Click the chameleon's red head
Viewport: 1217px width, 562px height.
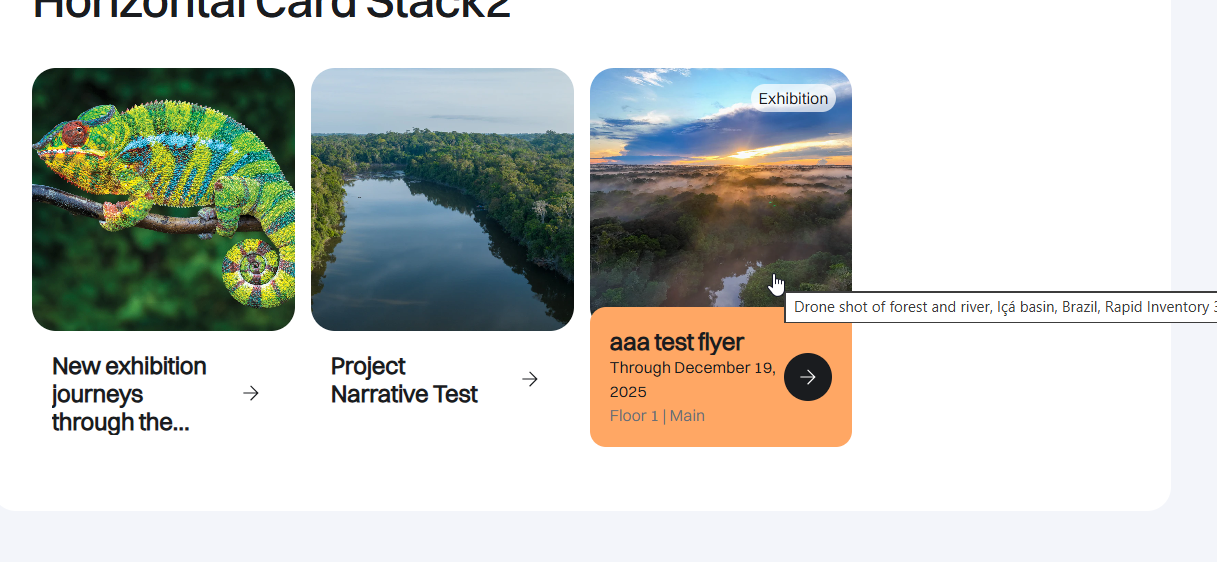(71, 132)
